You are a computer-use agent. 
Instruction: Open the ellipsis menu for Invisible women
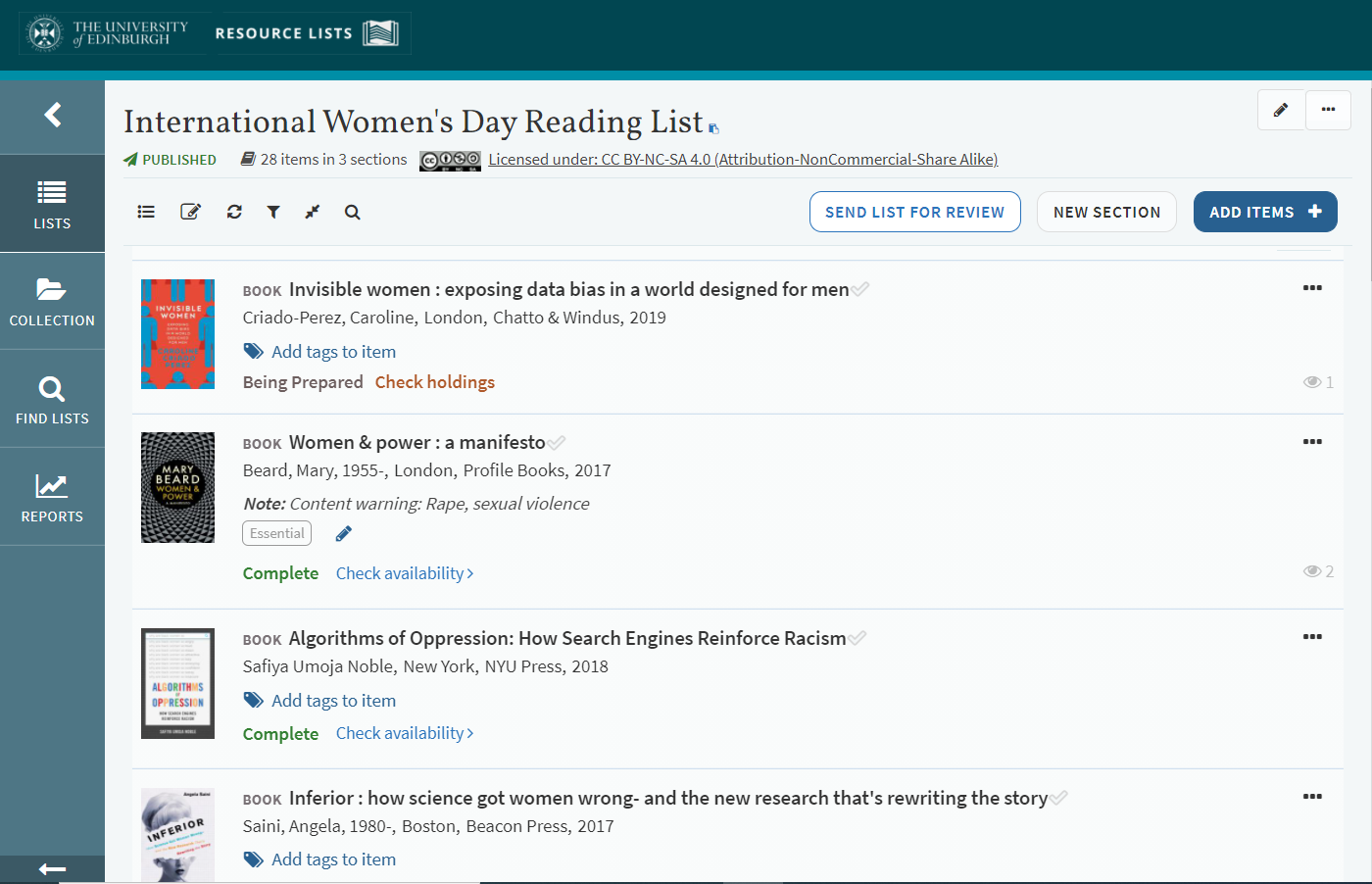tap(1312, 288)
